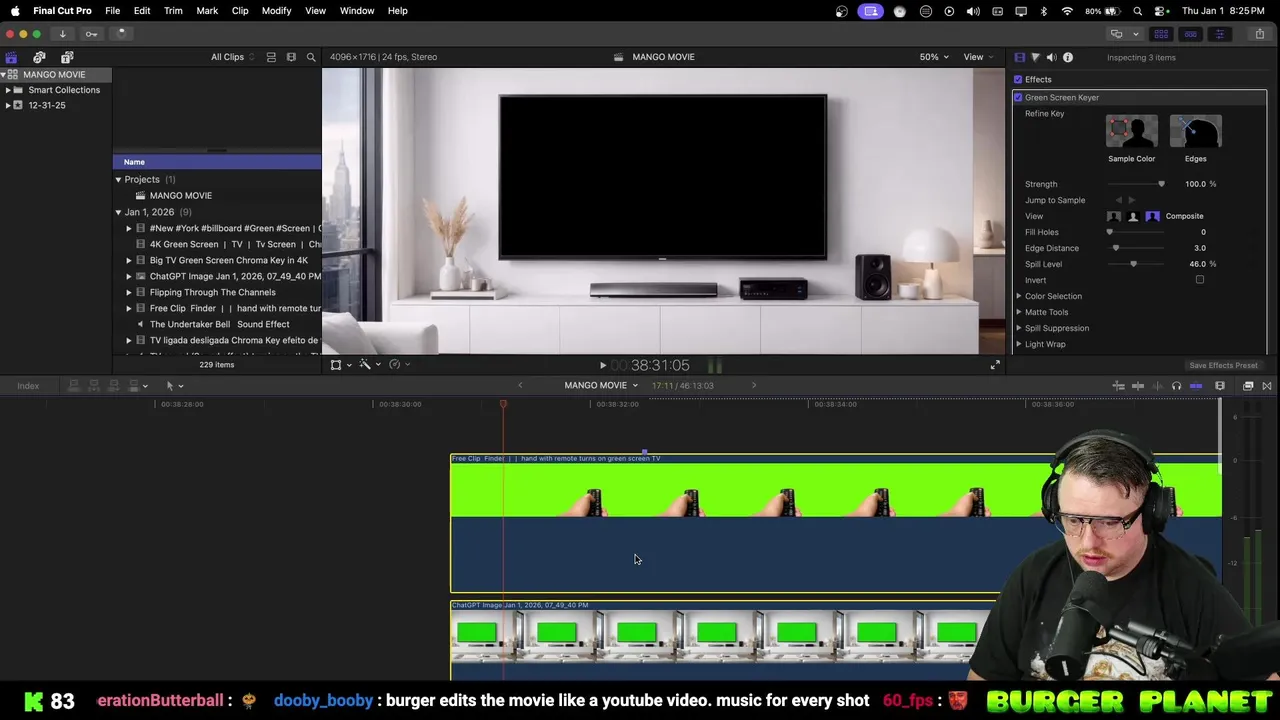Select the Sample Color refine key tool
This screenshot has width=1280, height=720.
[1131, 131]
